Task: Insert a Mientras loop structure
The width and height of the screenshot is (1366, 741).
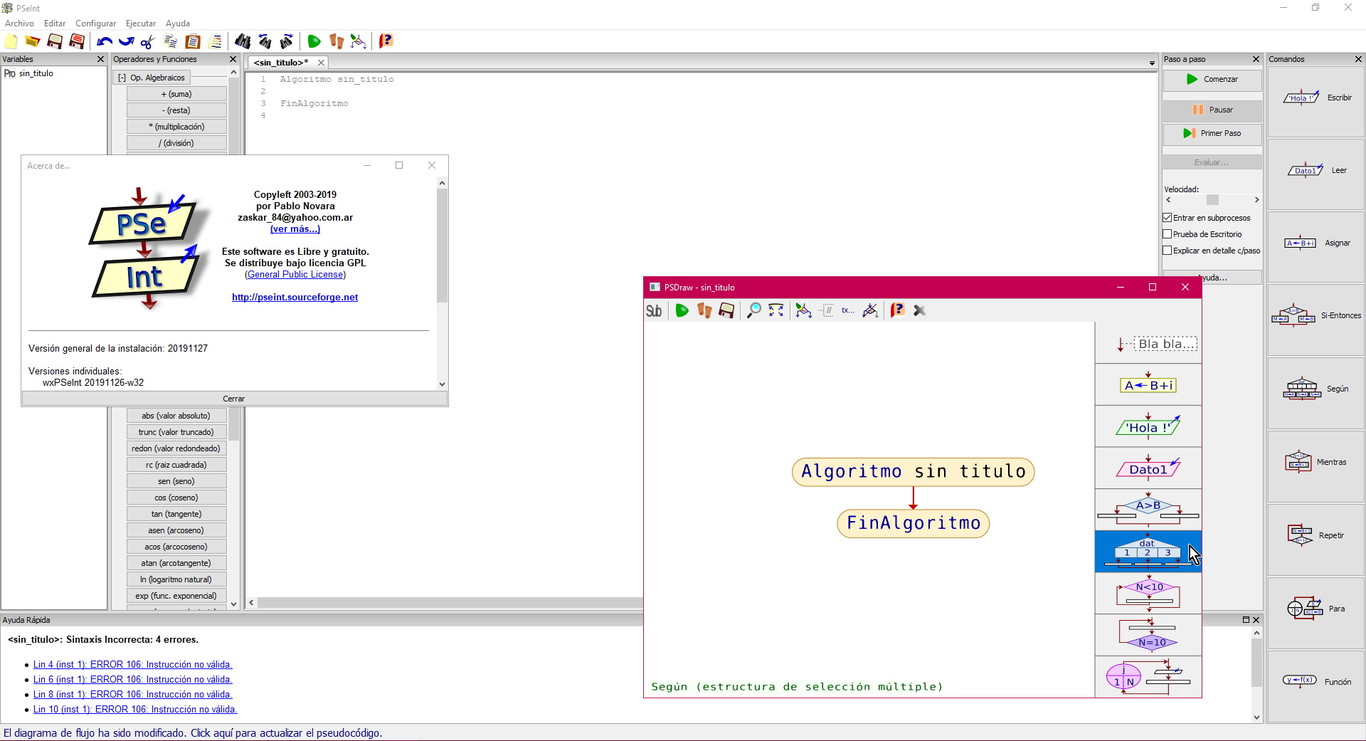Action: coord(1315,462)
